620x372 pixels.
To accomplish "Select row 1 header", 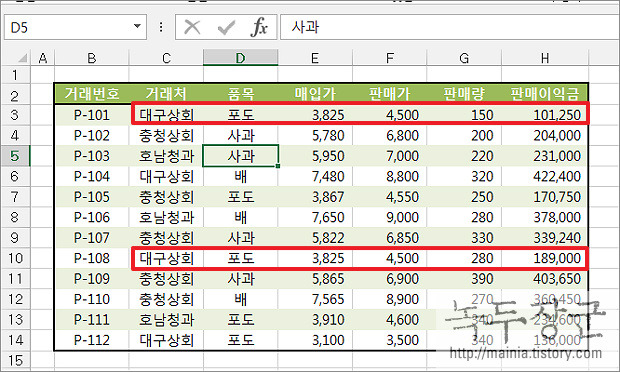I will point(15,75).
